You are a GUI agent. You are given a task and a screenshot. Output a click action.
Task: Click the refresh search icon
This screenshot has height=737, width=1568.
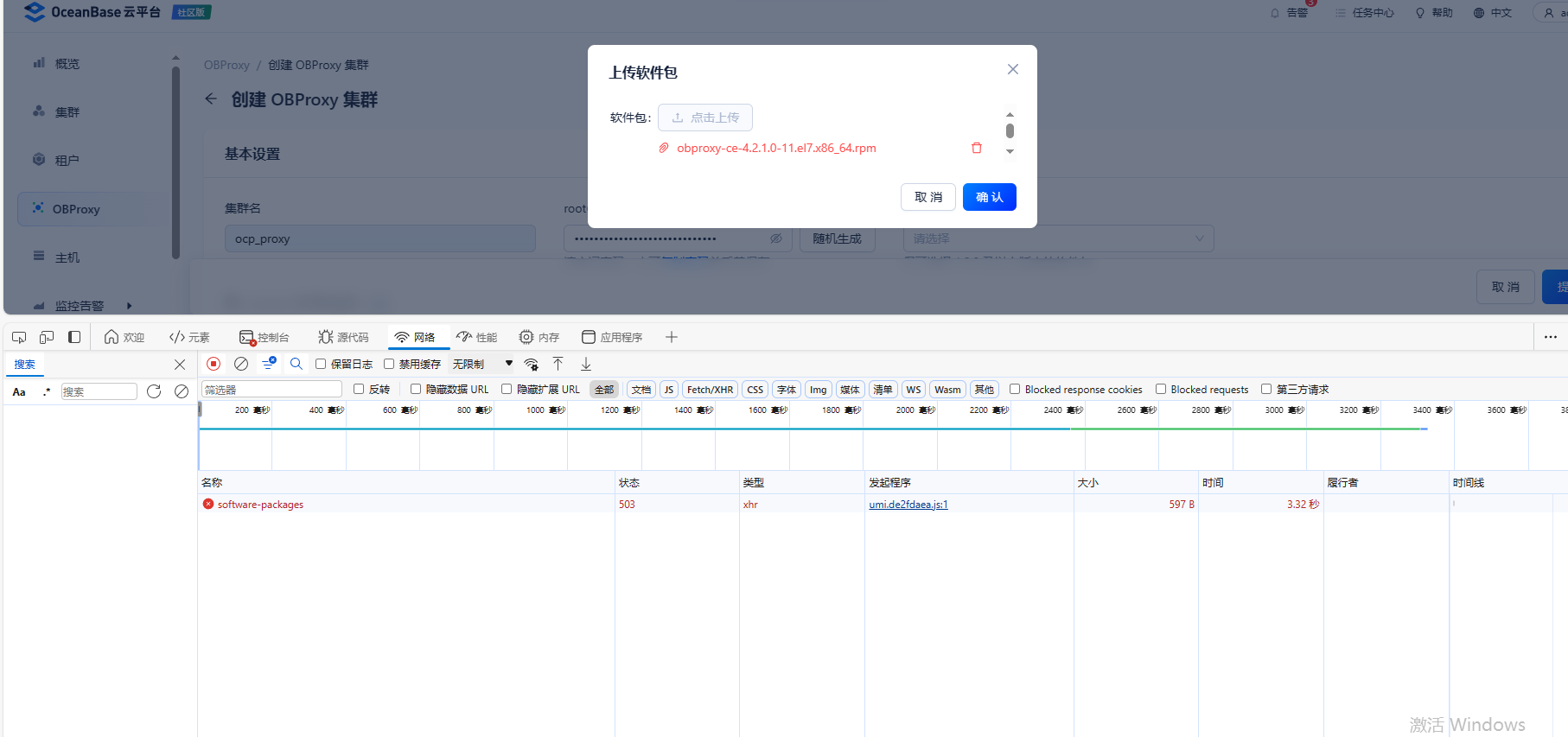click(154, 391)
